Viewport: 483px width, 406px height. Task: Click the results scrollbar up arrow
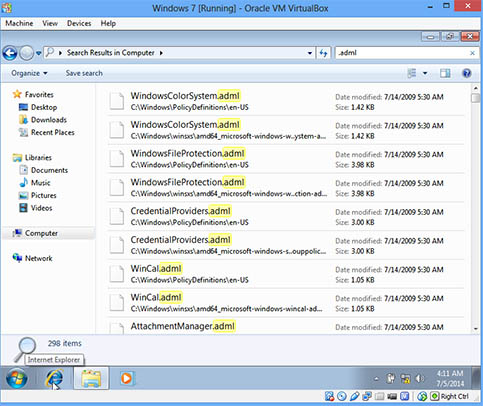(x=475, y=88)
